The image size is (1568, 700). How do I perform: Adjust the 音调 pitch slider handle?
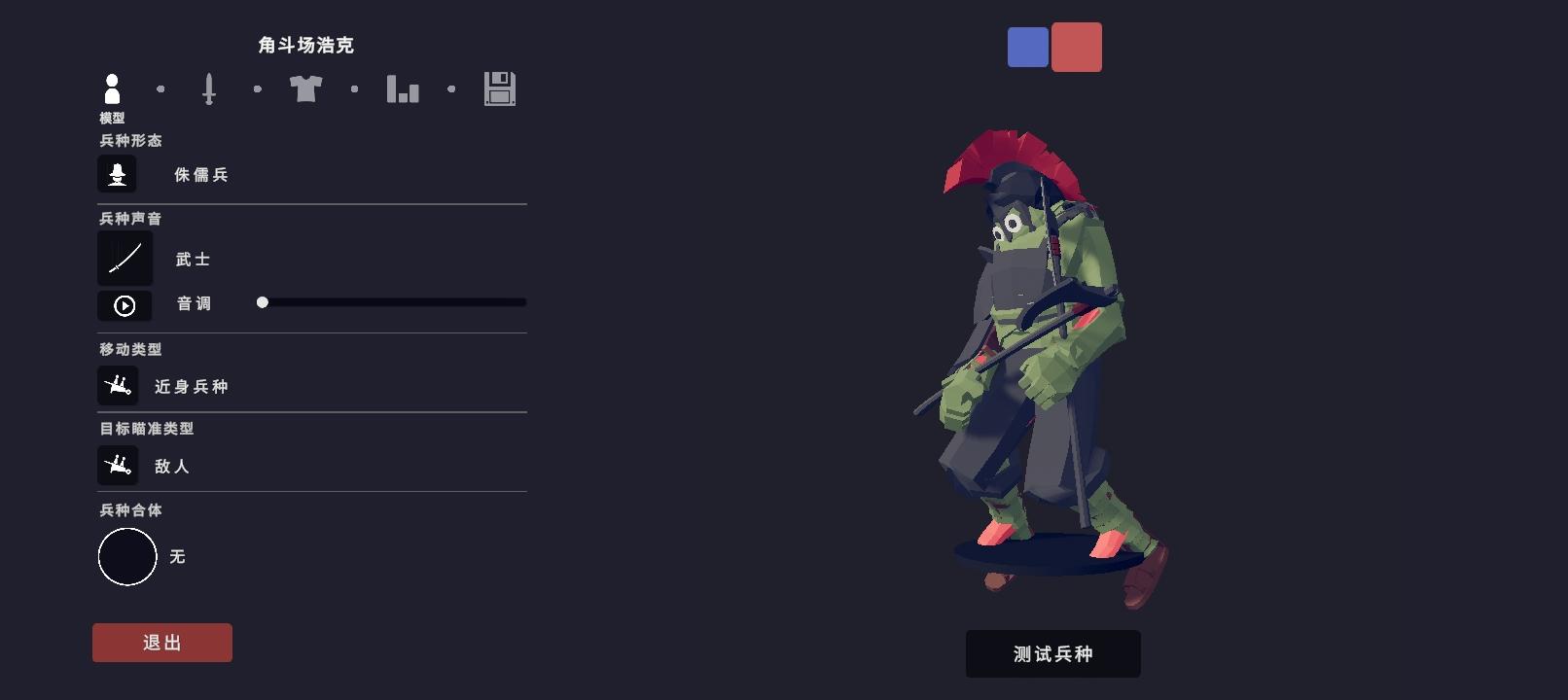click(262, 302)
